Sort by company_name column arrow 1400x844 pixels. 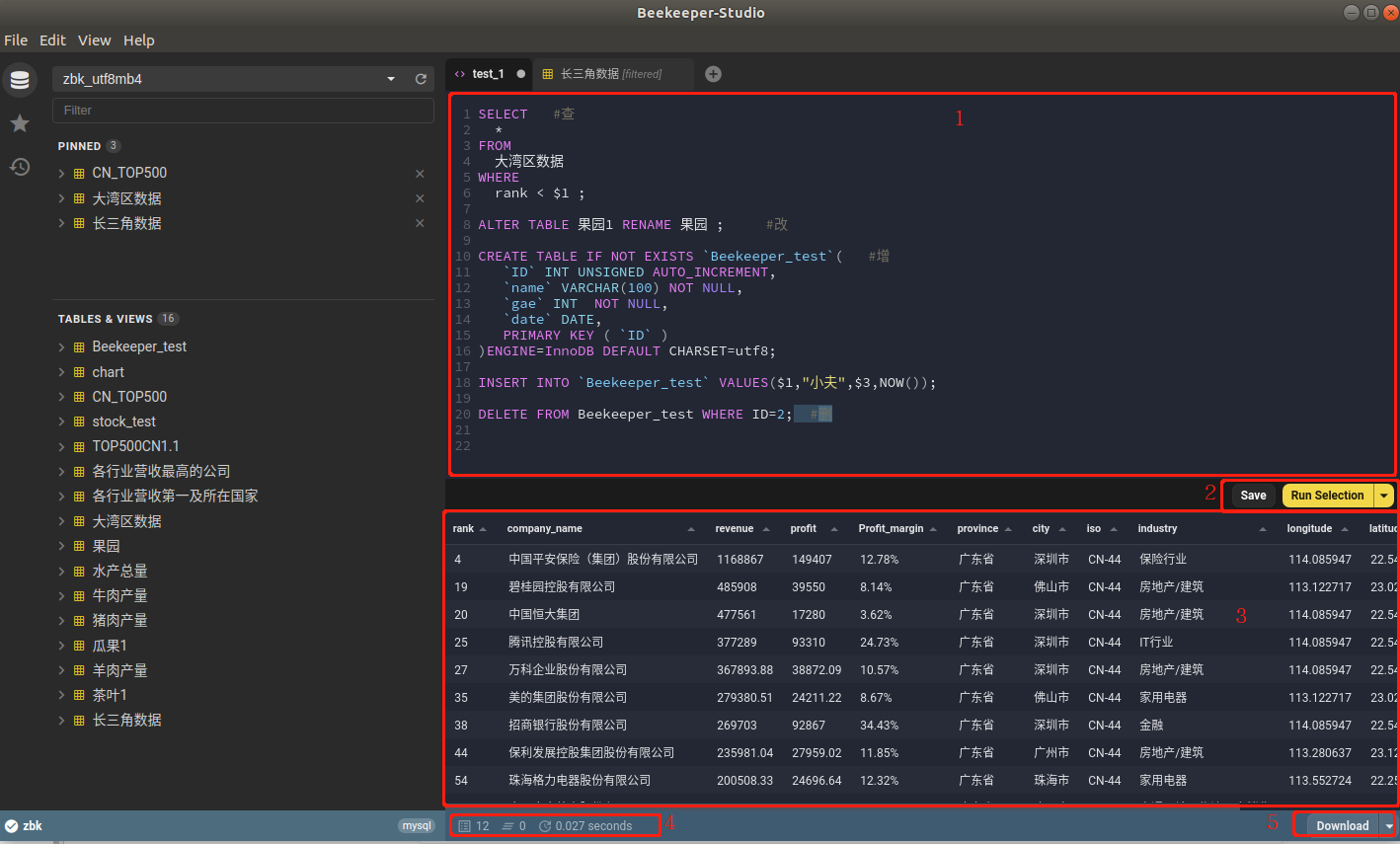691,529
